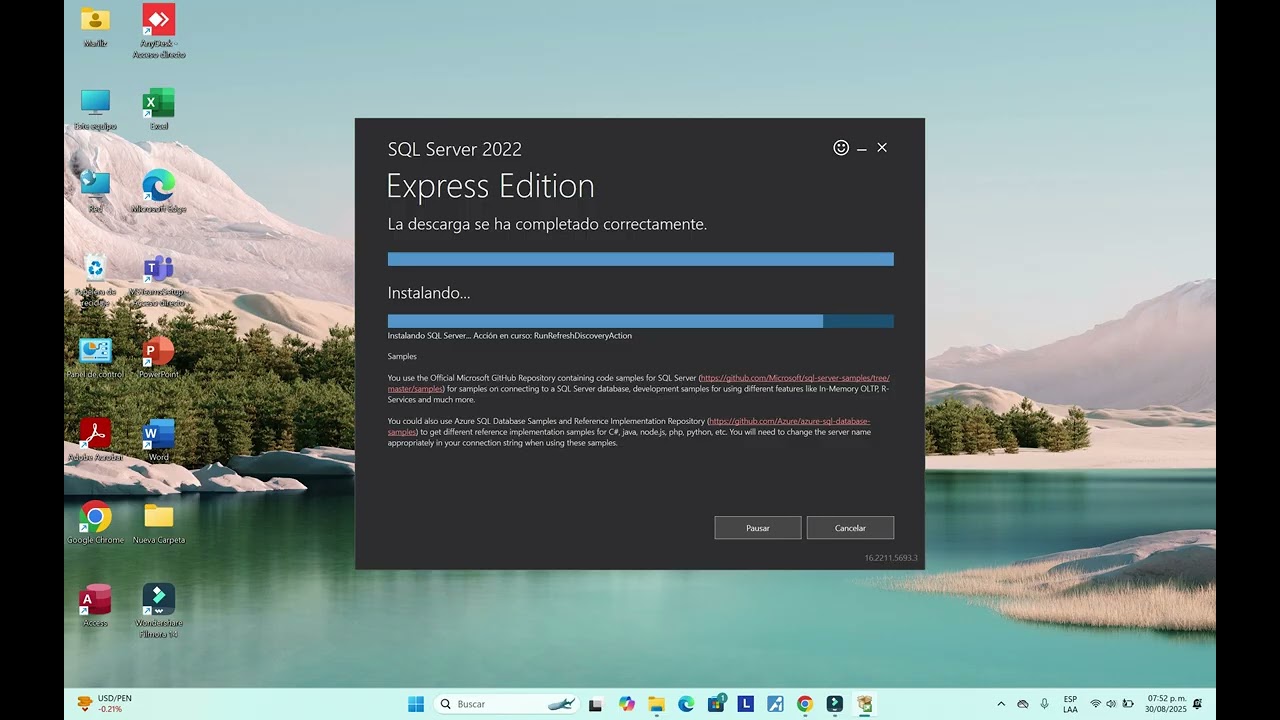Open the Wondershare Filmora 14 shortcut
This screenshot has height=720, width=1280.
tap(159, 611)
